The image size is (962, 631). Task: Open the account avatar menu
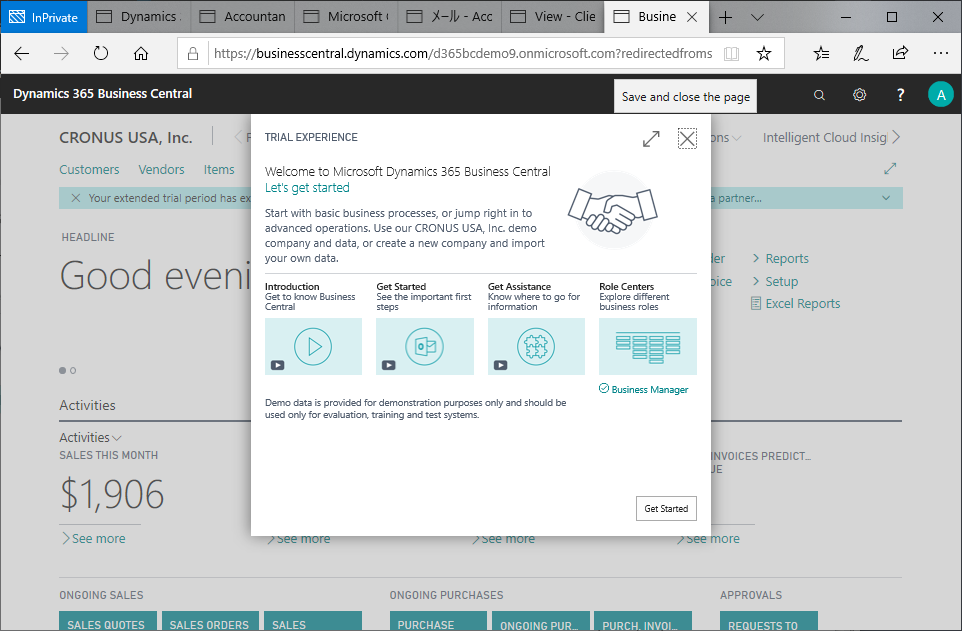[x=941, y=95]
